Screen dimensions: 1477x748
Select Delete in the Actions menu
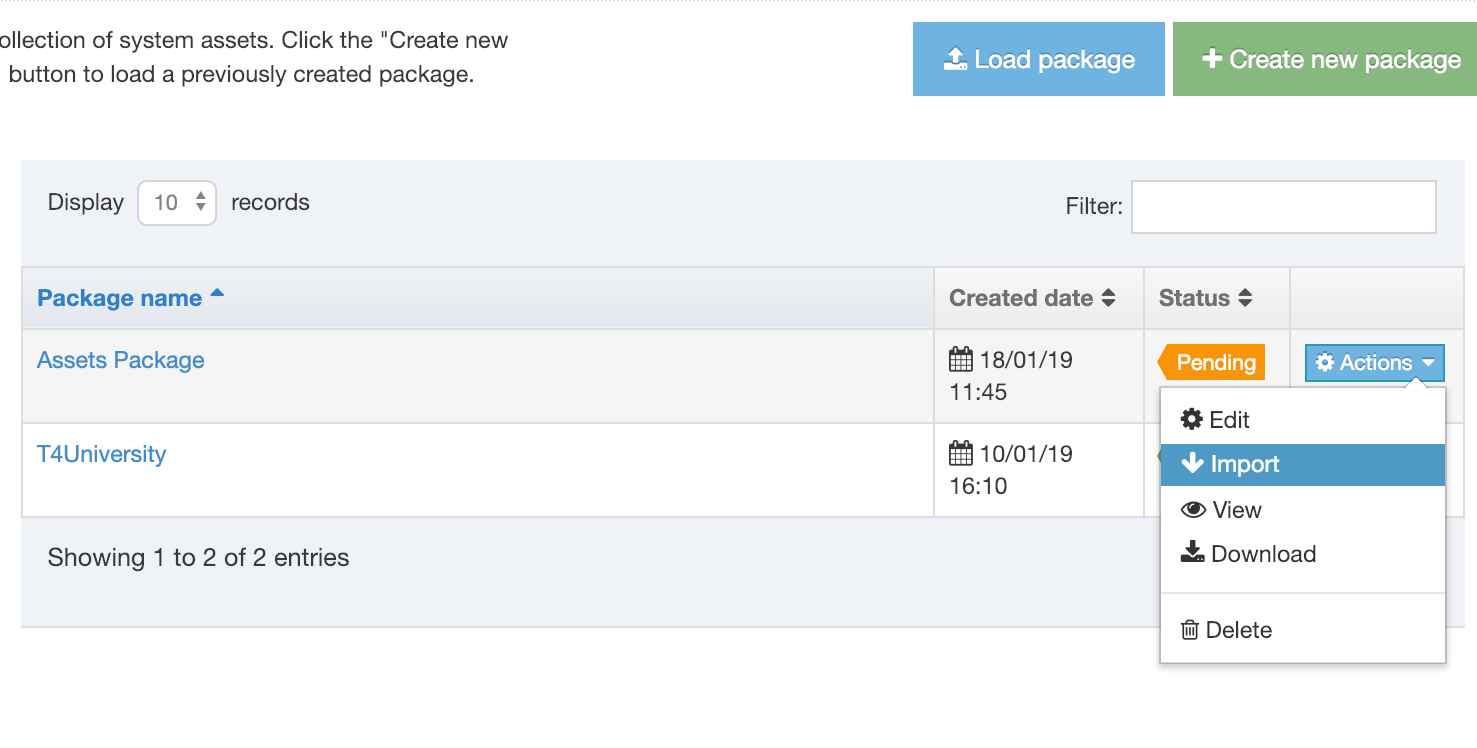(x=1239, y=630)
